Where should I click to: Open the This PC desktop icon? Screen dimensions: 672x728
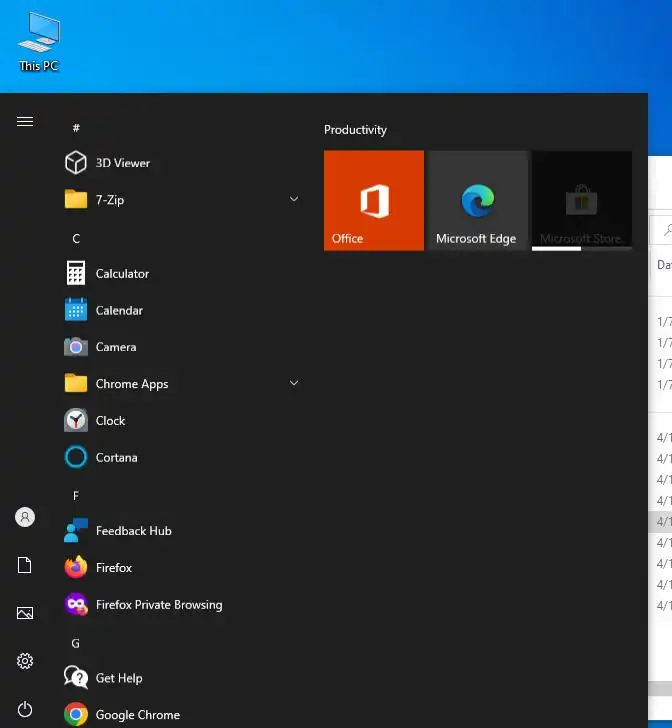click(x=39, y=42)
